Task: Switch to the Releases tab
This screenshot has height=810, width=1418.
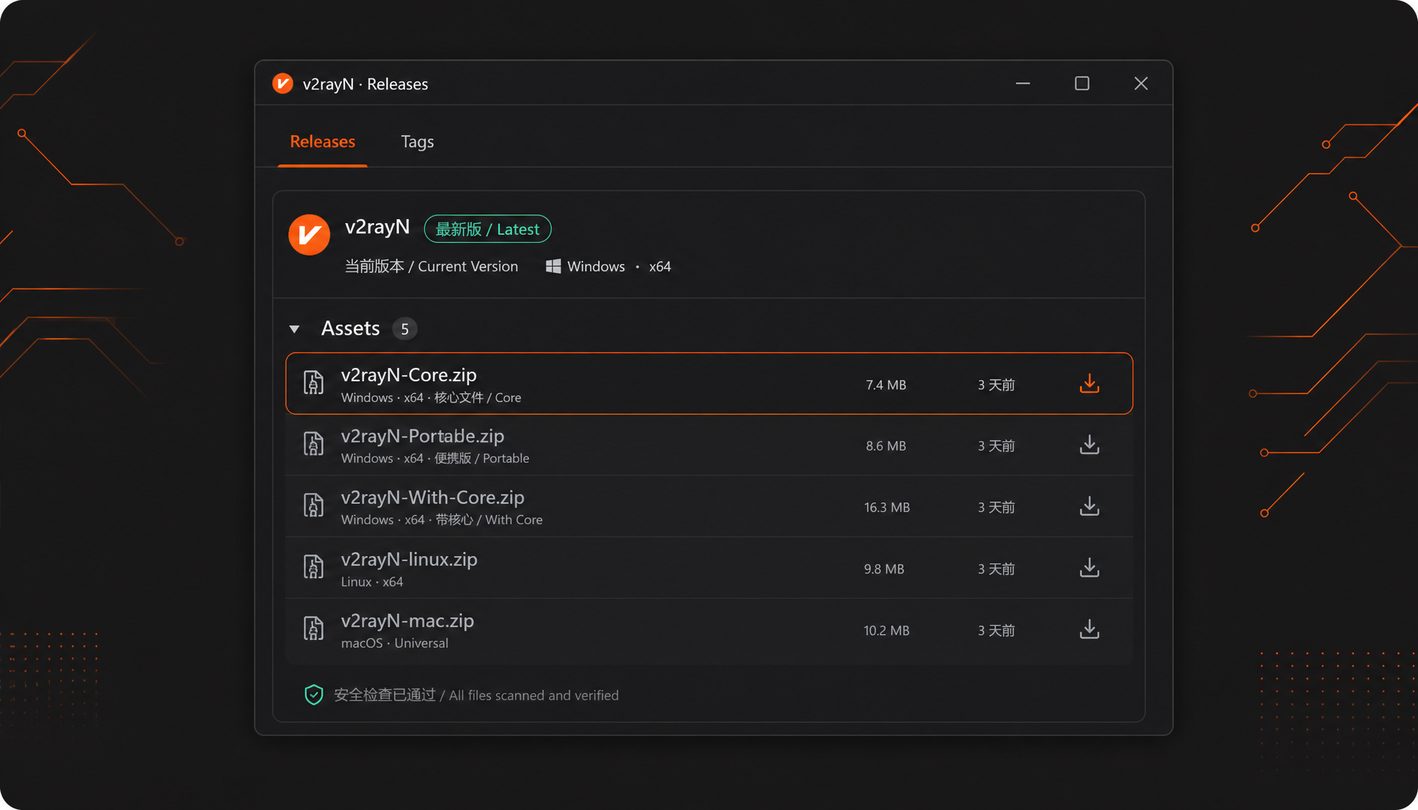Action: (x=322, y=142)
